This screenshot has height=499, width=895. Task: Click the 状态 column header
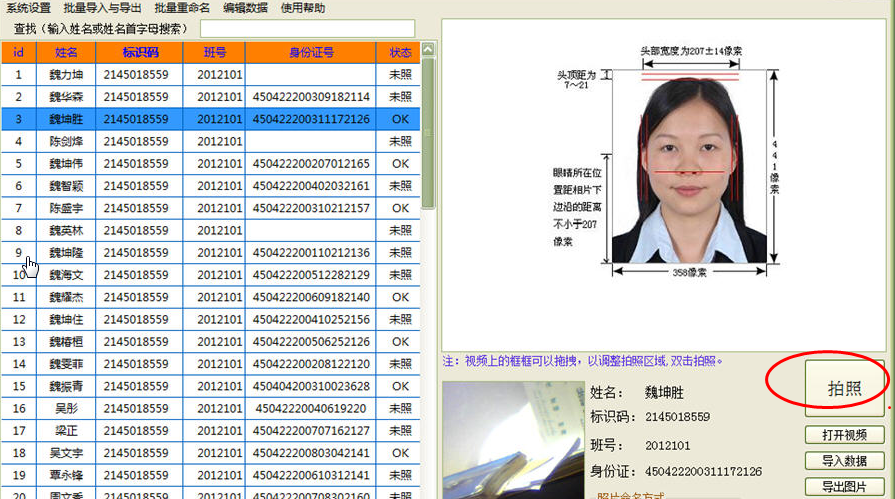400,52
